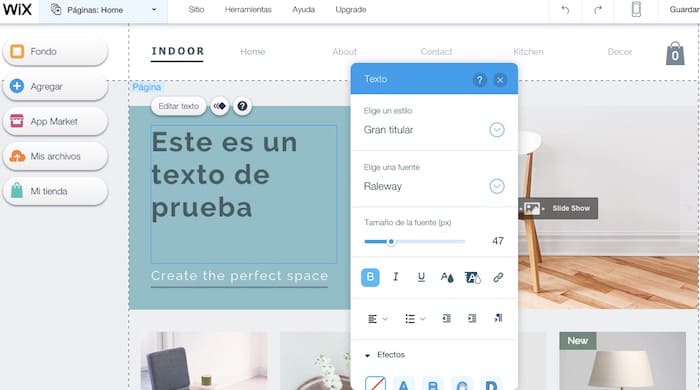Screen dimensions: 700x390
Task: Open the Herramientas menu
Action: pos(248,9)
